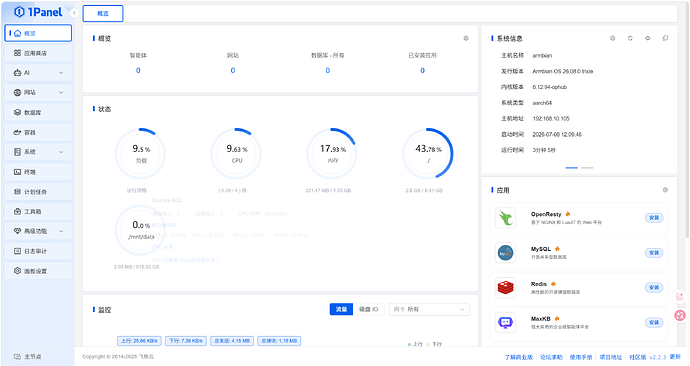This screenshot has width=690, height=366.
Task: Click the MaxKB app logo
Action: (x=505, y=323)
